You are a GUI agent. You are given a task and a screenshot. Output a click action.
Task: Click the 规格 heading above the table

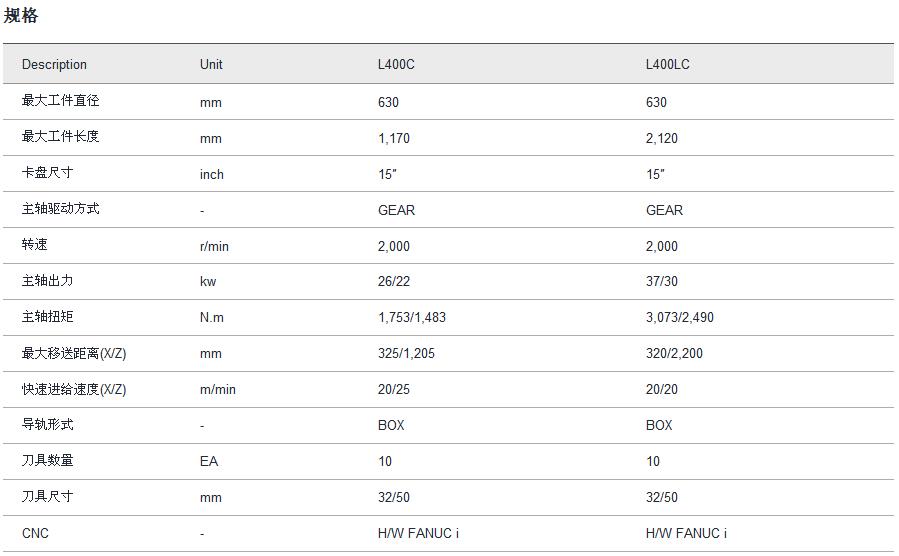tap(21, 16)
